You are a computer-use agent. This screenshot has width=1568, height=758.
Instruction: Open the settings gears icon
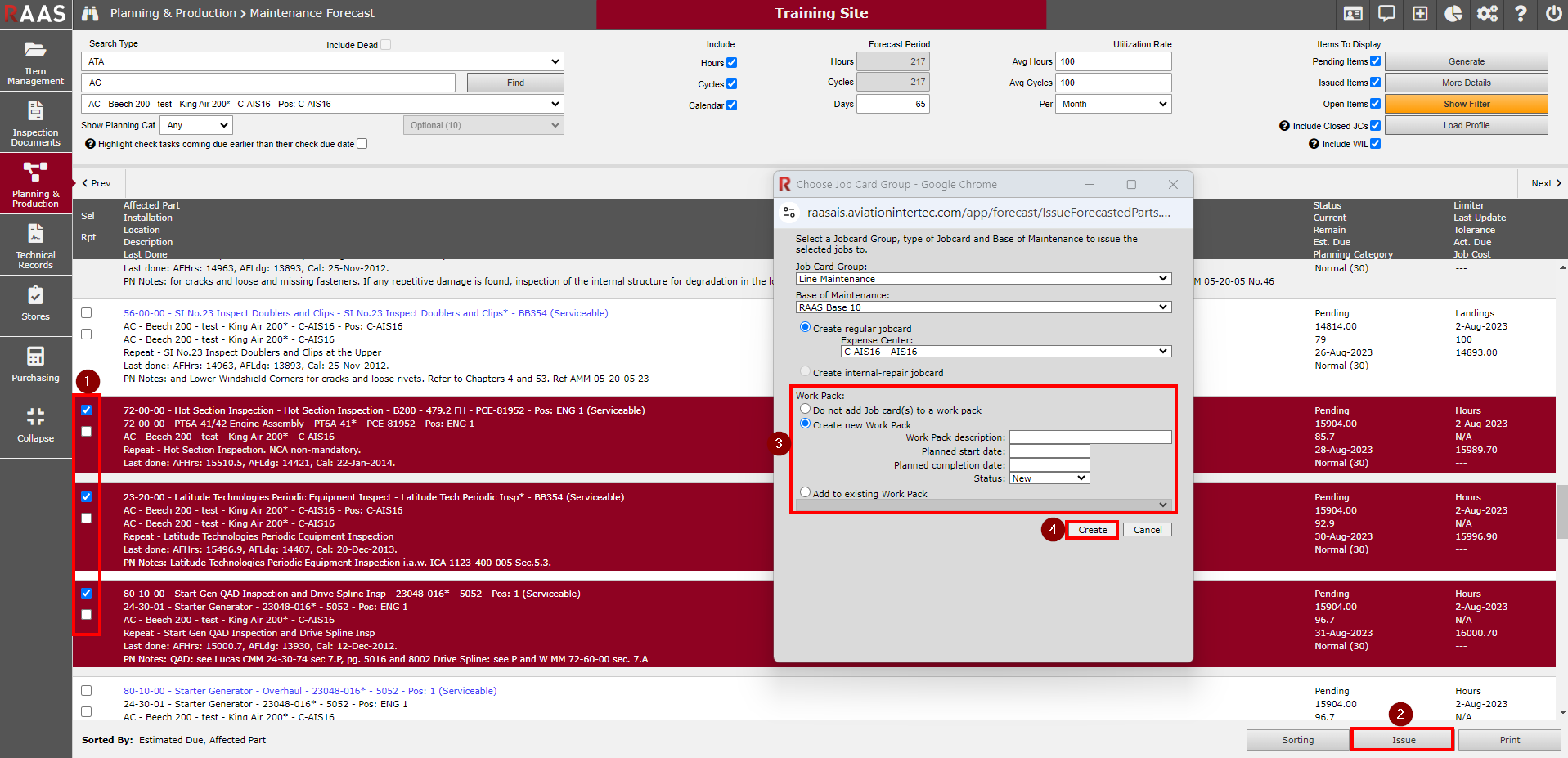1487,14
